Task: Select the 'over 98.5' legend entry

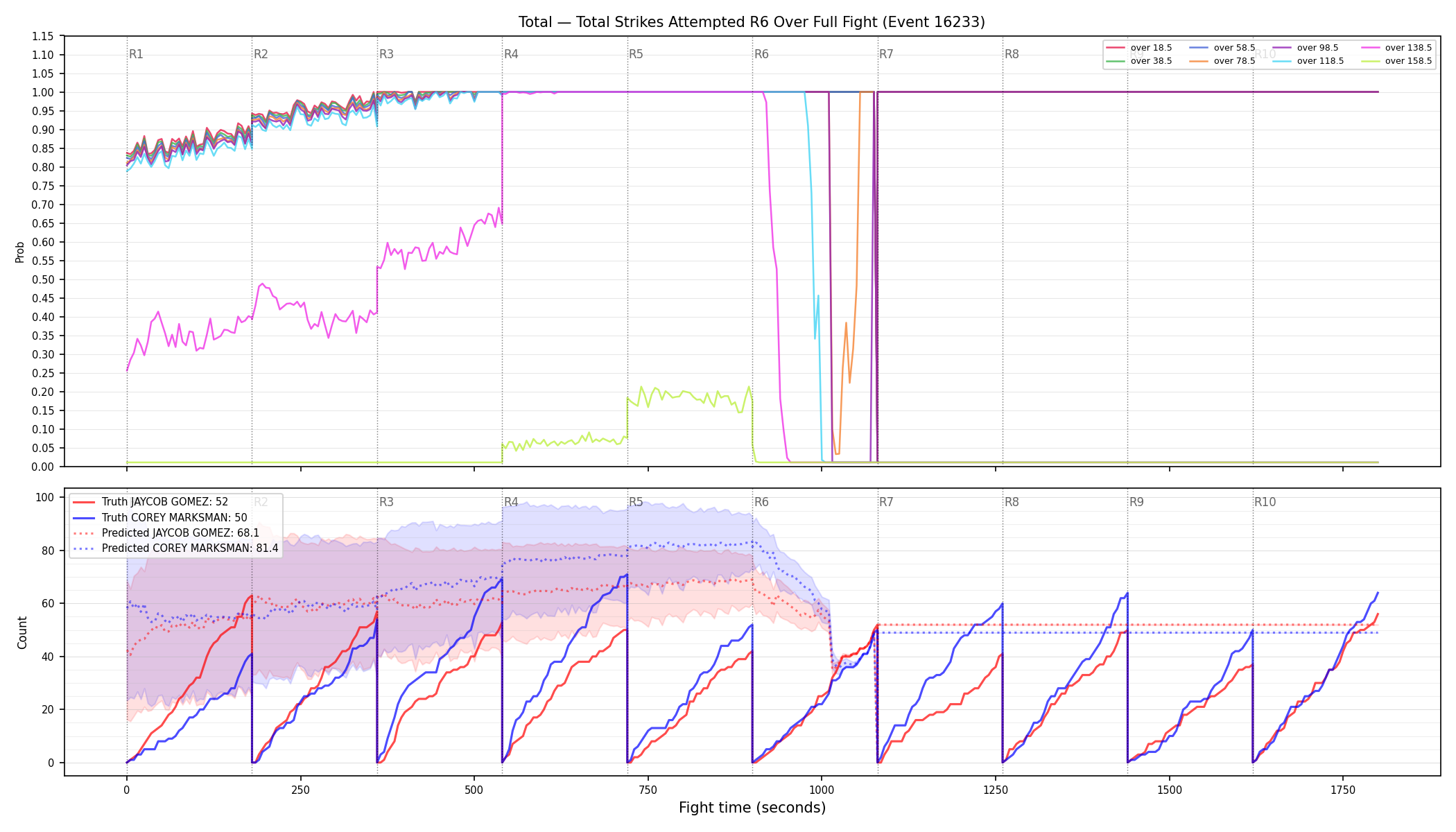Action: tap(1306, 48)
